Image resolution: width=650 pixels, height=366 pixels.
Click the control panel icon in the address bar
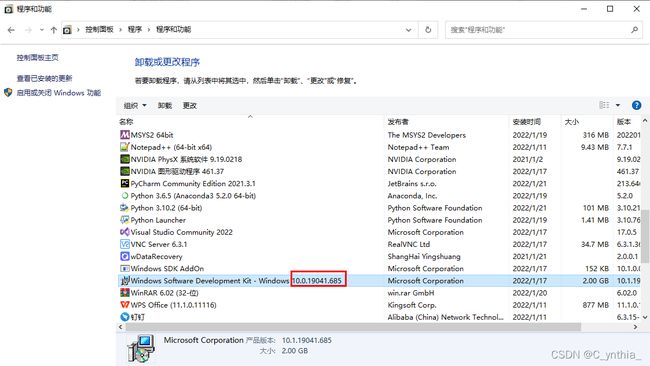[67, 30]
